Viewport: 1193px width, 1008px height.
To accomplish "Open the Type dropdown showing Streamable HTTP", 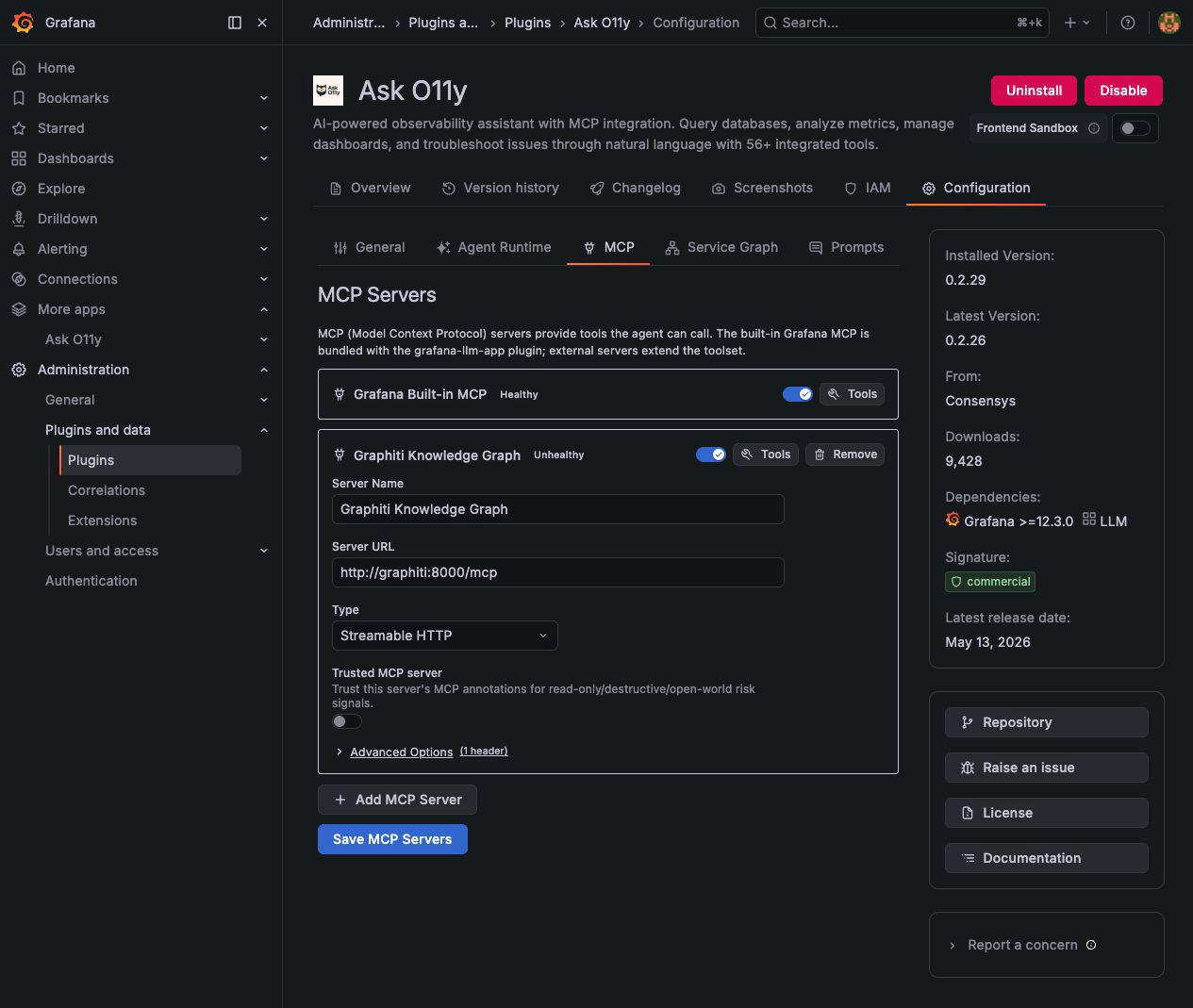I will (444, 636).
